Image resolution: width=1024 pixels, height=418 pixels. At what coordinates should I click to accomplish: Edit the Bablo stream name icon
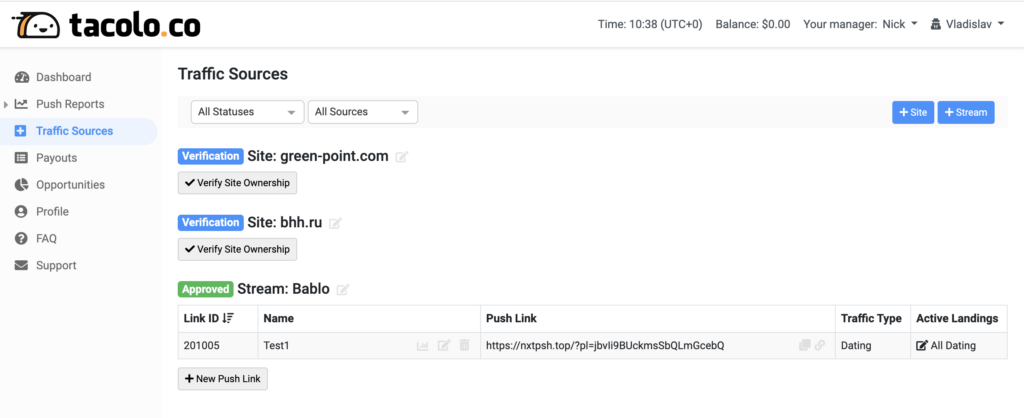pos(343,289)
